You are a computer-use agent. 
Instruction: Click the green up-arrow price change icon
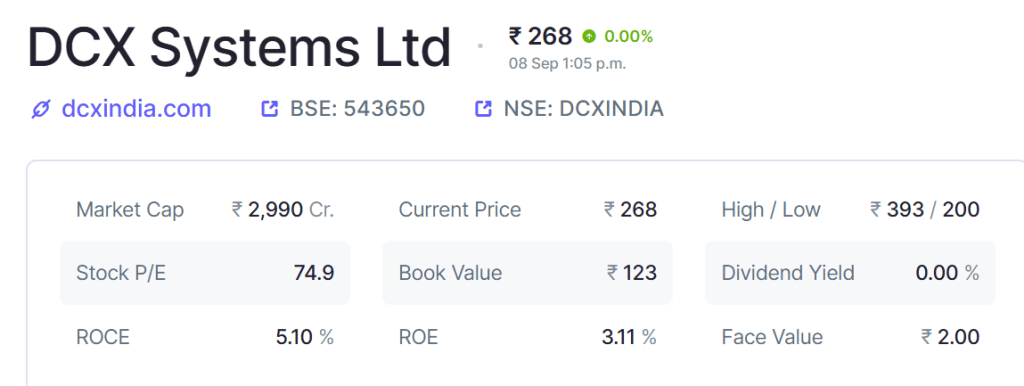click(x=589, y=37)
